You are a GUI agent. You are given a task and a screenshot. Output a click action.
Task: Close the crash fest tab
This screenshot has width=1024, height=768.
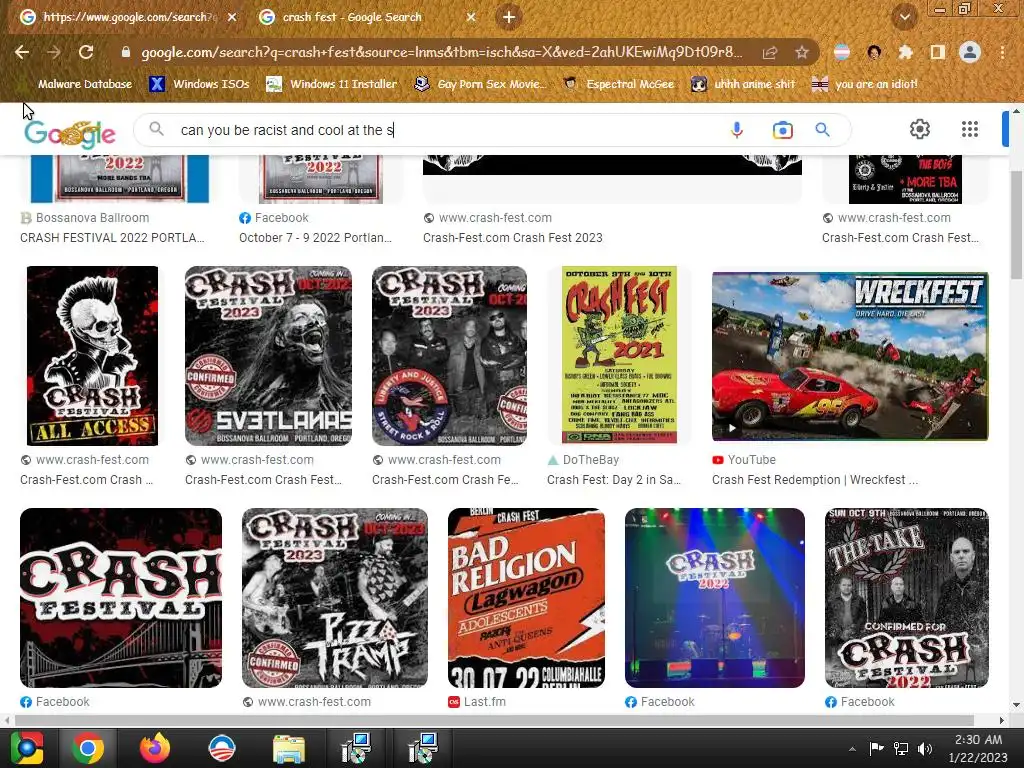point(470,18)
